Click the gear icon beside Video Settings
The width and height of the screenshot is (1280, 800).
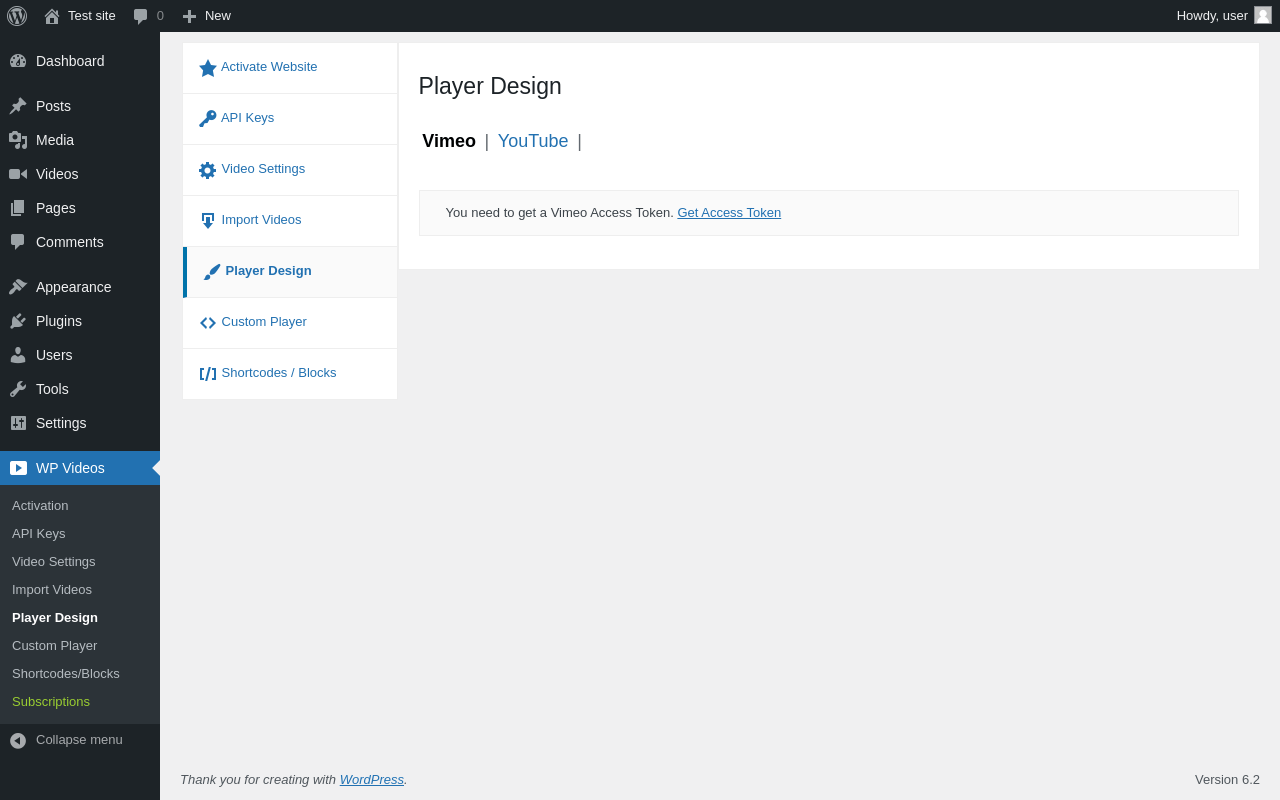pos(208,170)
